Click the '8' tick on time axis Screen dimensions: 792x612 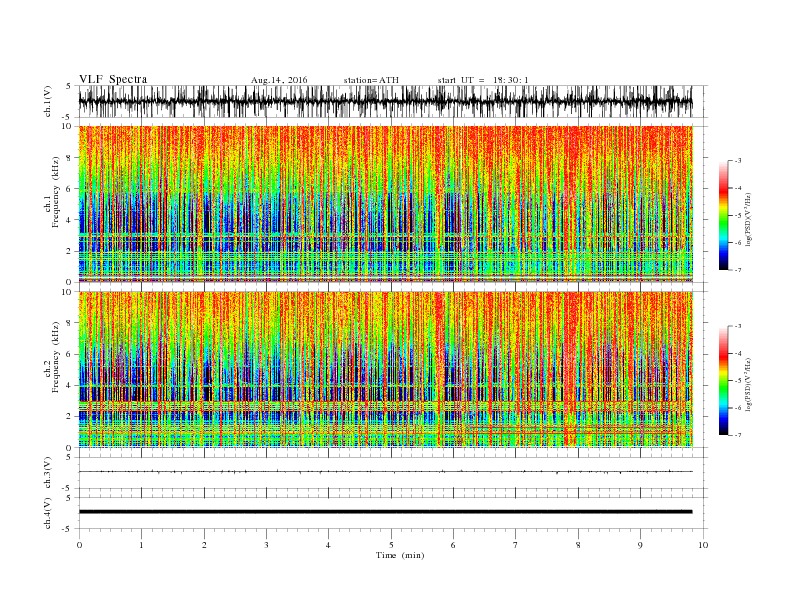click(578, 545)
